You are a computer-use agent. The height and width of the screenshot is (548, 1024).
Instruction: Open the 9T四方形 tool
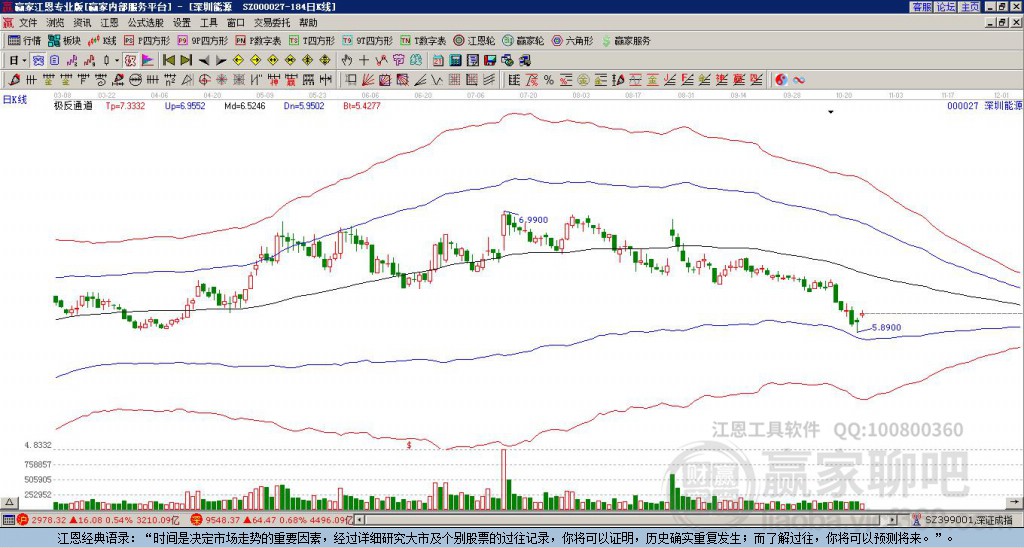pos(367,40)
